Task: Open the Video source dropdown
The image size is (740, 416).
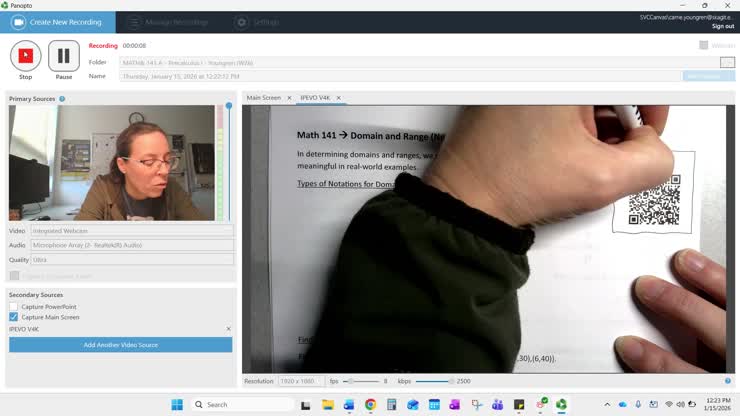Action: point(132,231)
